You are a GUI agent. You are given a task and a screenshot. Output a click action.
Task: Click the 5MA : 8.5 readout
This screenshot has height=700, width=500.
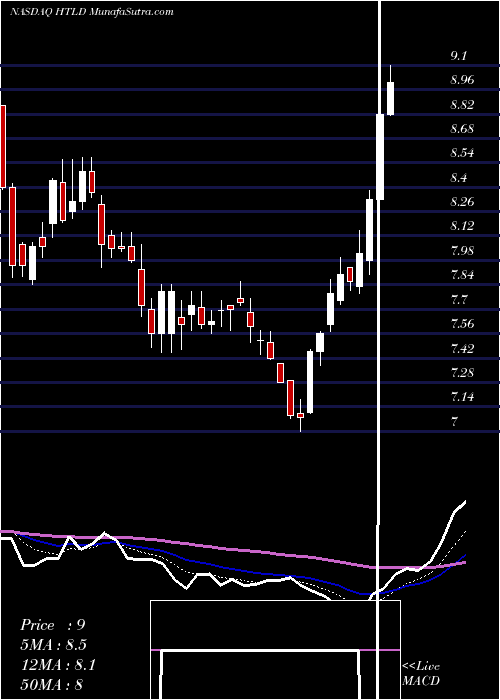click(53, 645)
